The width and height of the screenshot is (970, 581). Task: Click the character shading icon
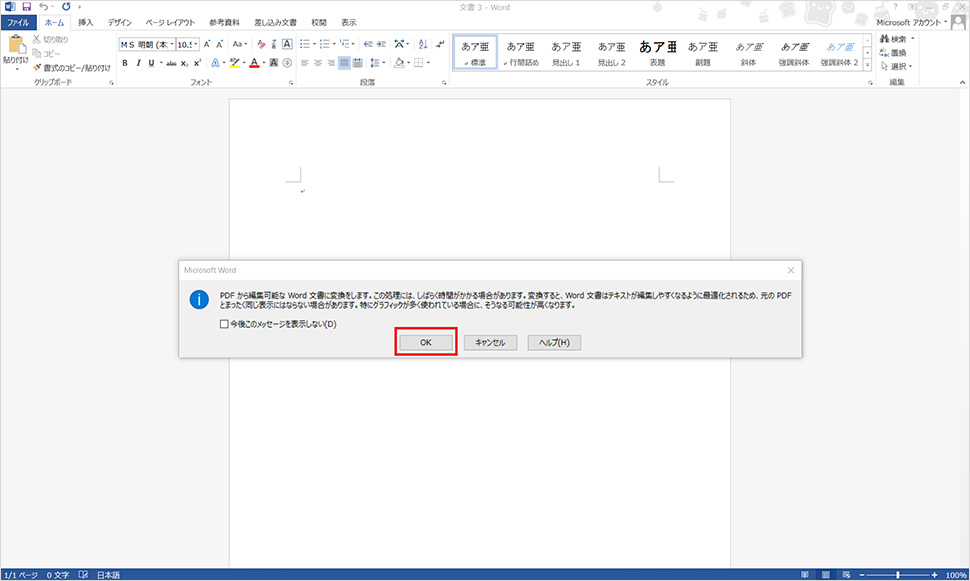274,63
